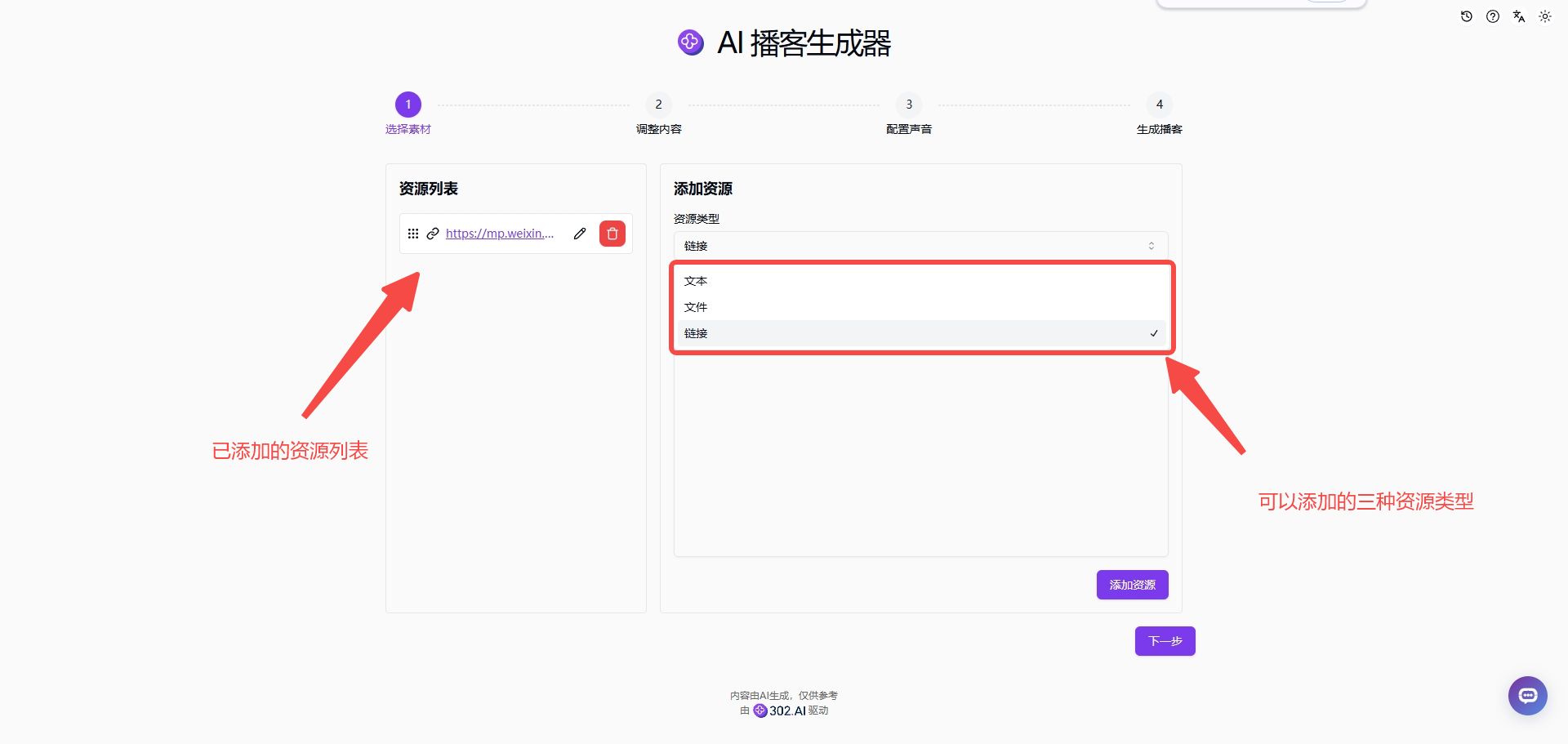Toggle the light/dark theme sun icon
The image size is (1568, 744).
(x=1545, y=16)
